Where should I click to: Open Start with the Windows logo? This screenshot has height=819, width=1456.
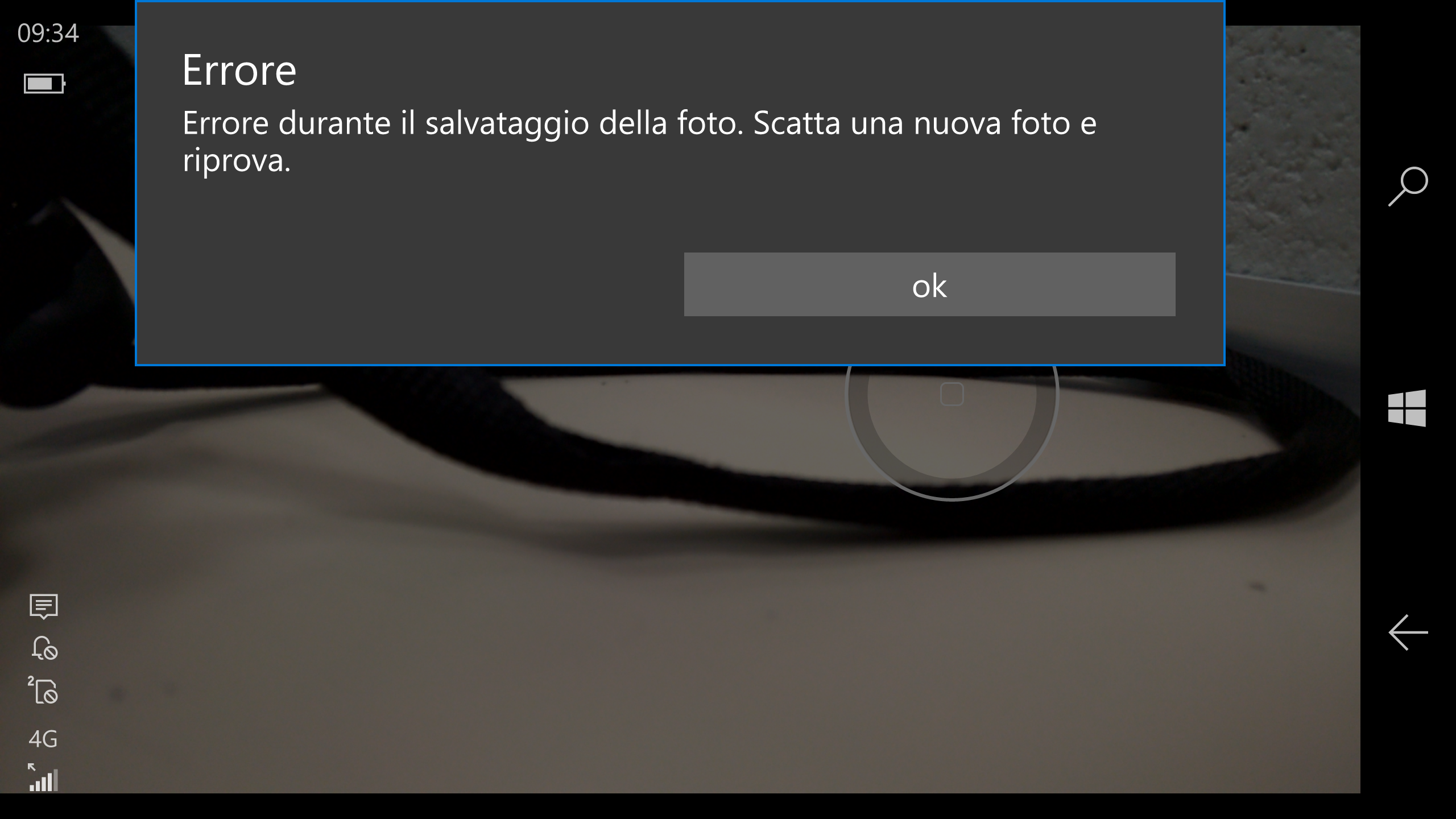click(x=1407, y=408)
